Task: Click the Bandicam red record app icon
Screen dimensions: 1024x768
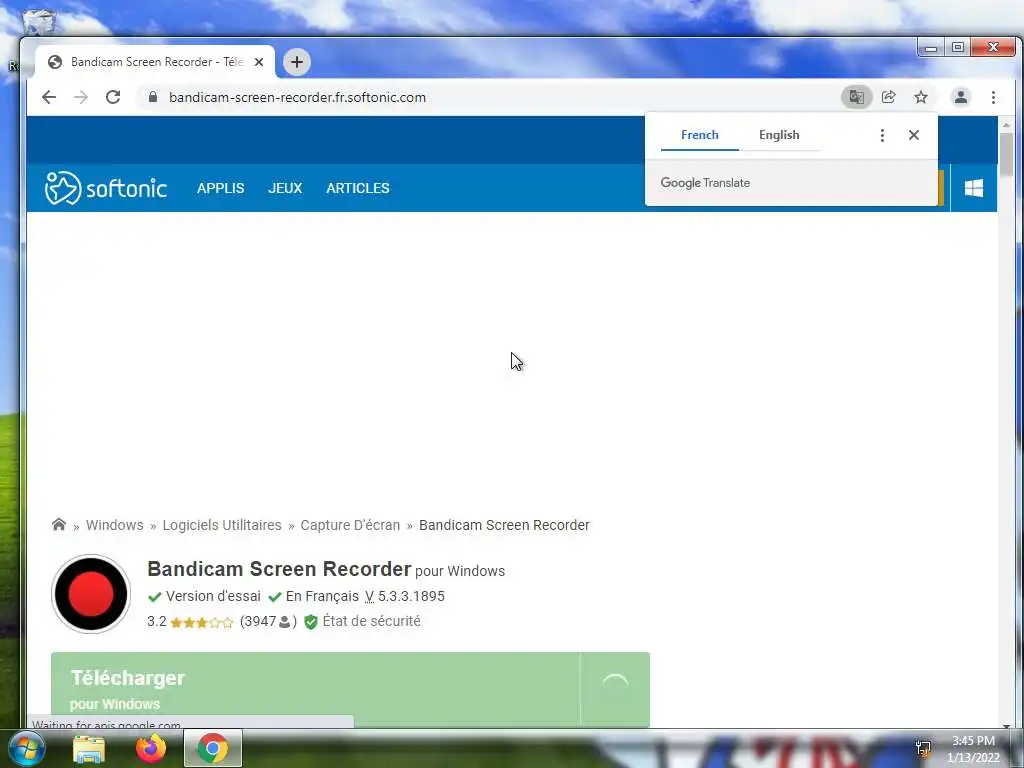Action: 91,594
